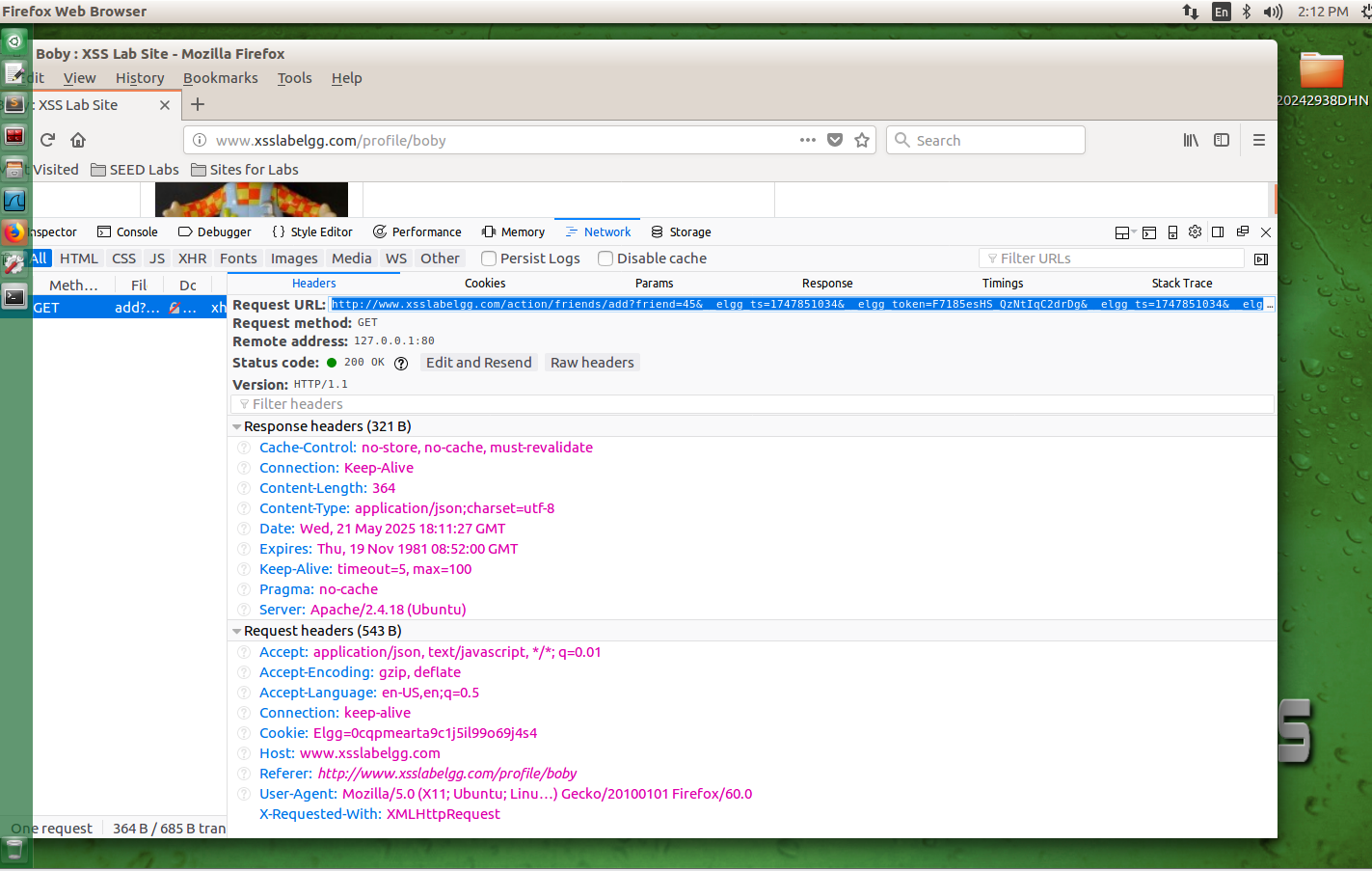Viewport: 1372px width, 871px height.
Task: Filter requests by Images
Action: pyautogui.click(x=294, y=259)
